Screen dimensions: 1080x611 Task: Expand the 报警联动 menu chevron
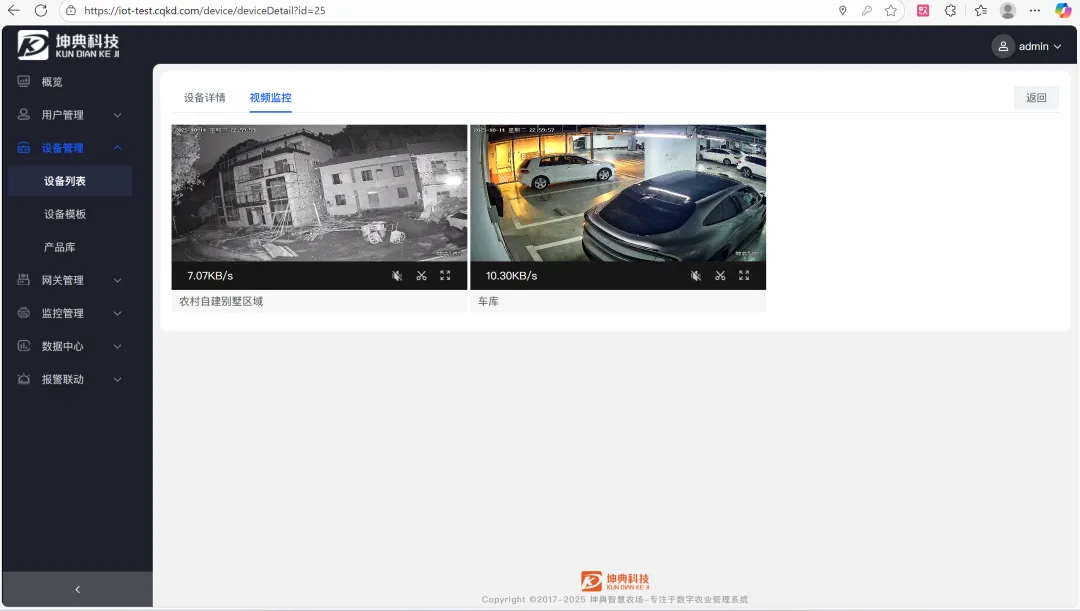pos(117,380)
